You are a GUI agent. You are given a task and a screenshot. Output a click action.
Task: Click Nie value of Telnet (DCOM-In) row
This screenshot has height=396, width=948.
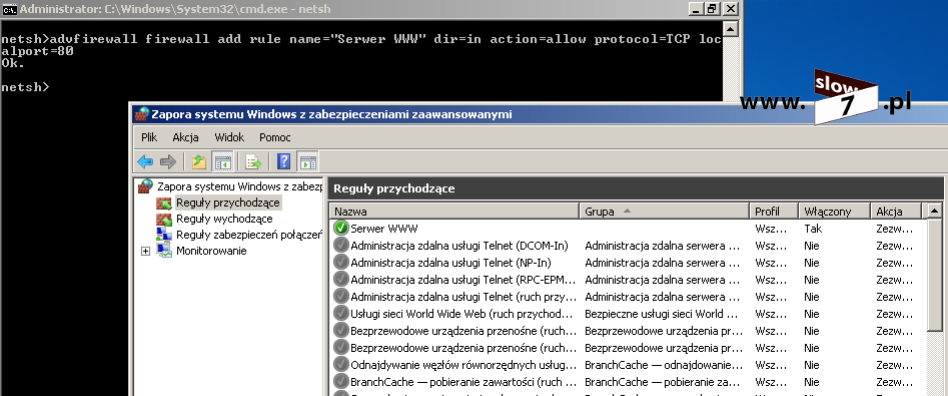coord(812,245)
